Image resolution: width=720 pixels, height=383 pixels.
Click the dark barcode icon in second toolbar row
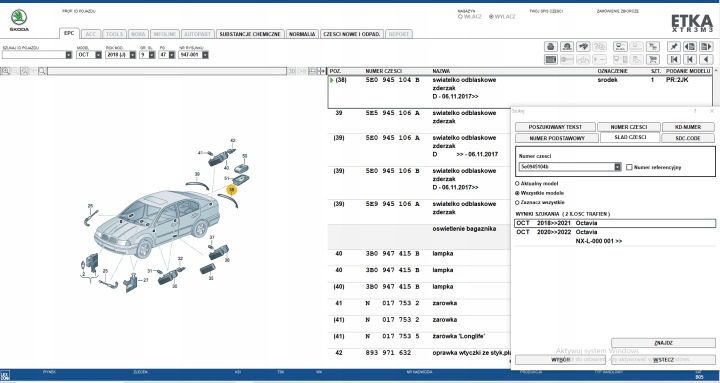tap(551, 59)
